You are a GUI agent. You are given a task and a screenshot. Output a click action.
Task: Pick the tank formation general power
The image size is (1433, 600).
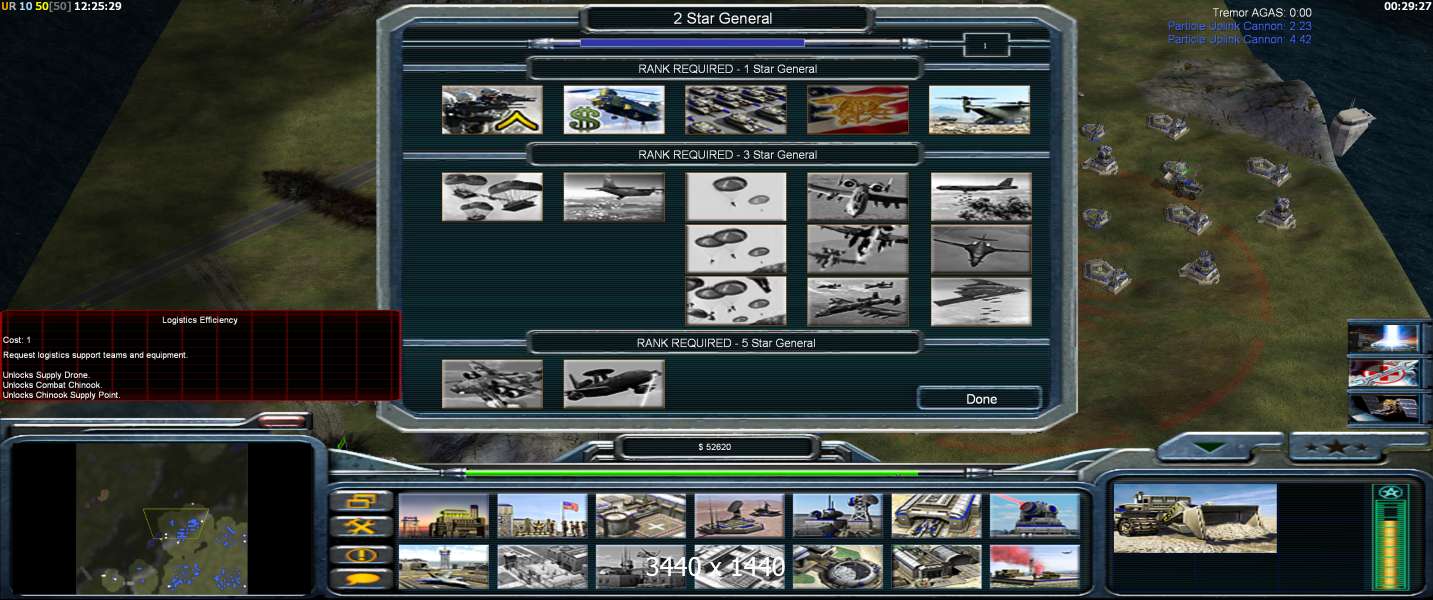pos(735,110)
